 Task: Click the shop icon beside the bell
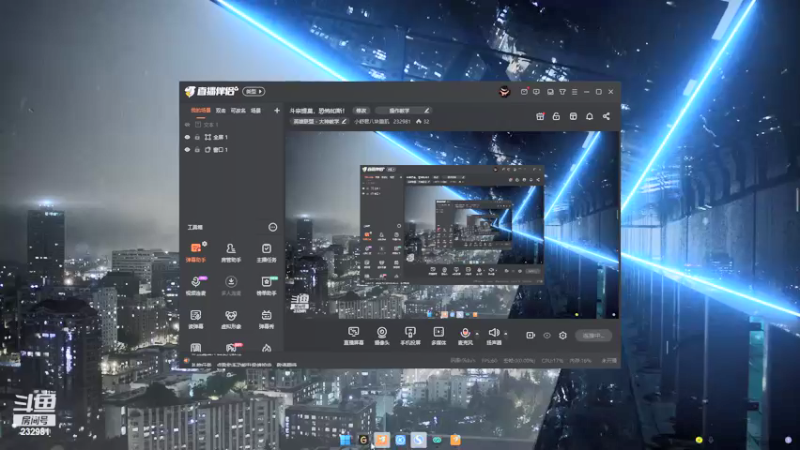pos(573,116)
